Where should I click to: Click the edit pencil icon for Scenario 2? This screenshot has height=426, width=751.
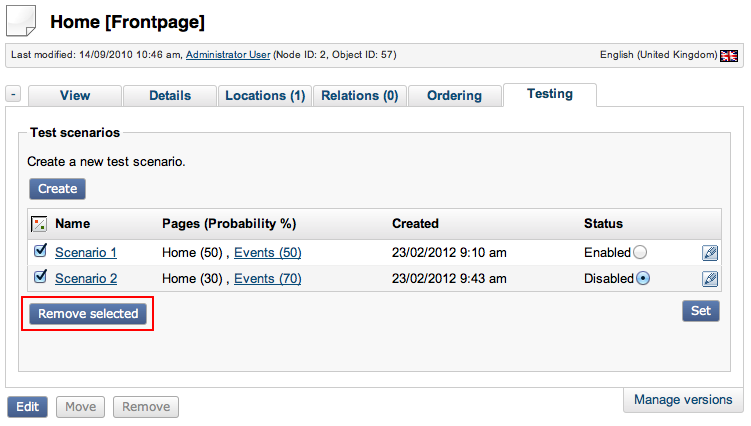[x=710, y=279]
